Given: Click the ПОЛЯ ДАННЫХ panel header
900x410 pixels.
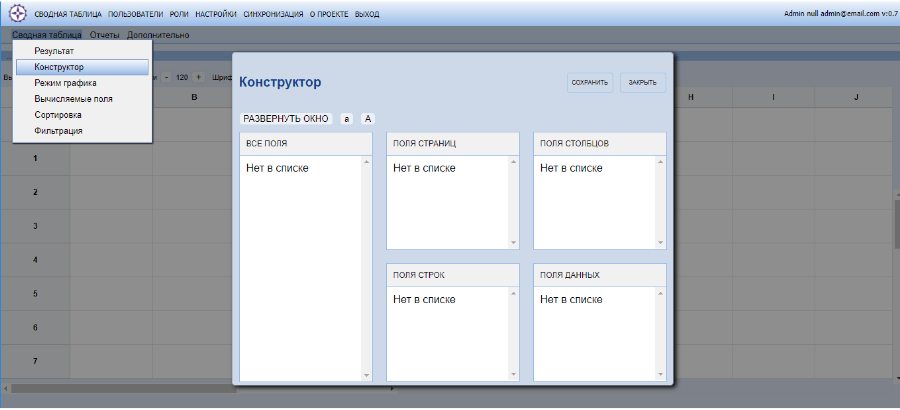Looking at the screenshot, I should point(600,275).
